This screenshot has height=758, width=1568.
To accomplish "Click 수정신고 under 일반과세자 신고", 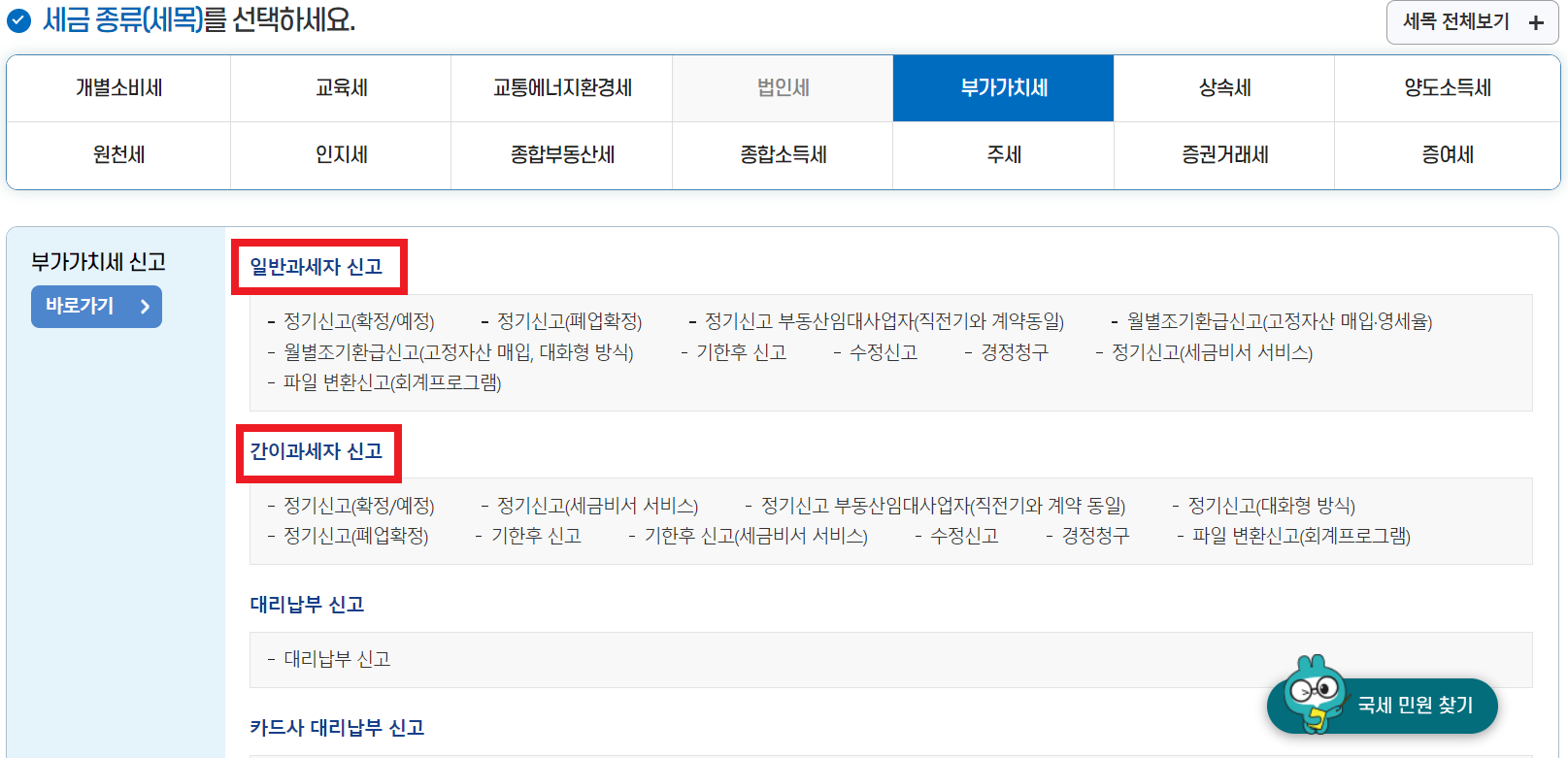I will click(x=883, y=352).
